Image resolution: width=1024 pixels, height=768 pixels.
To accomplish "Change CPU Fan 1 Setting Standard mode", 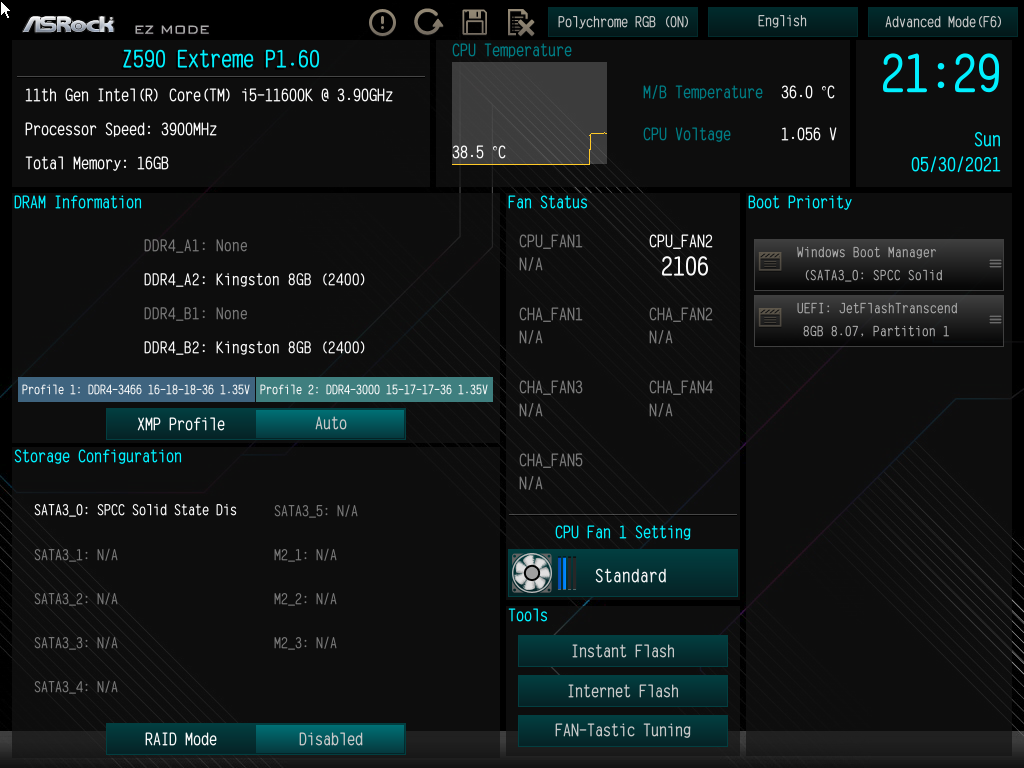I will (623, 573).
